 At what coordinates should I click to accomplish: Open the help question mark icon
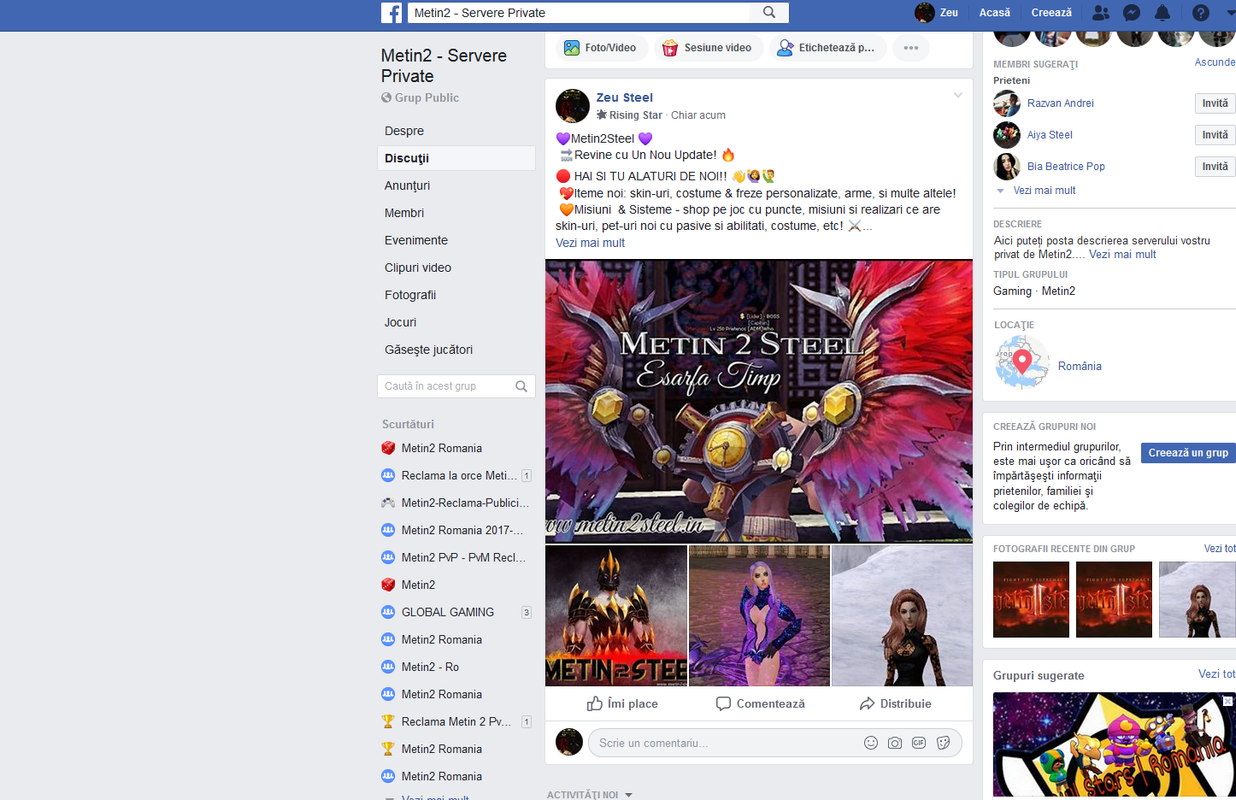pyautogui.click(x=1200, y=13)
